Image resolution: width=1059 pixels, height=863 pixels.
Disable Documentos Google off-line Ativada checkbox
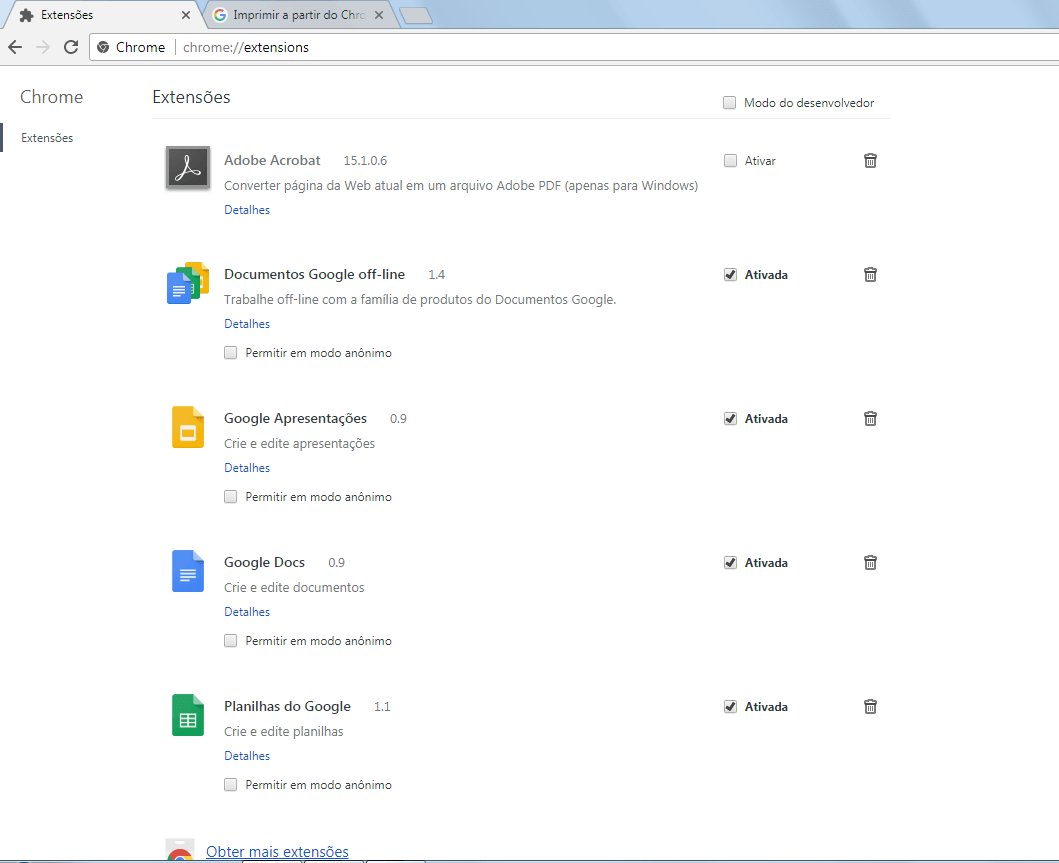point(730,275)
